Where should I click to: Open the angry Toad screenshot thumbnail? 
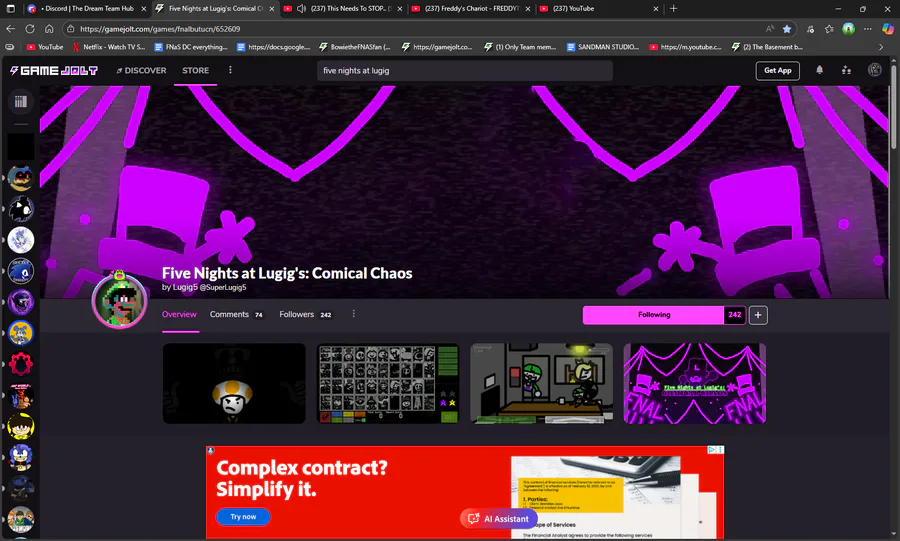point(234,384)
